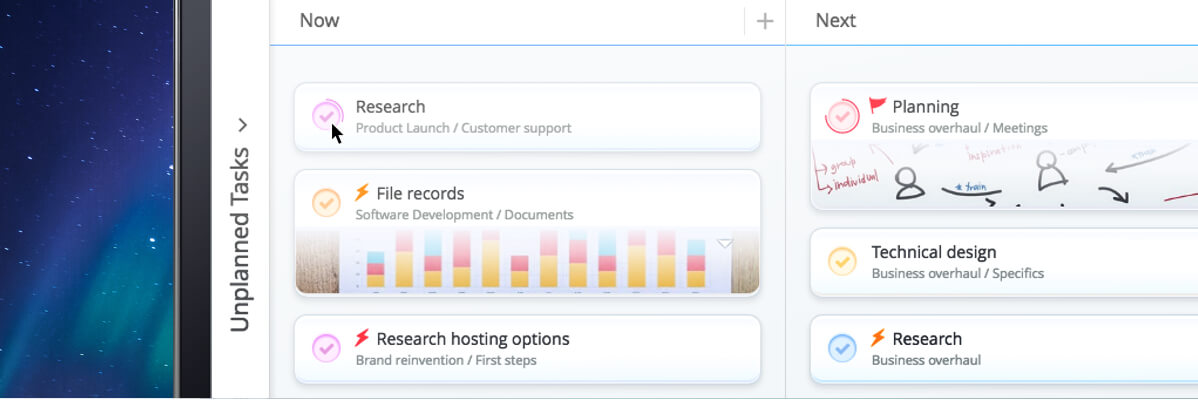Click 'Product Launch / Customer support' subtitle

click(x=463, y=128)
